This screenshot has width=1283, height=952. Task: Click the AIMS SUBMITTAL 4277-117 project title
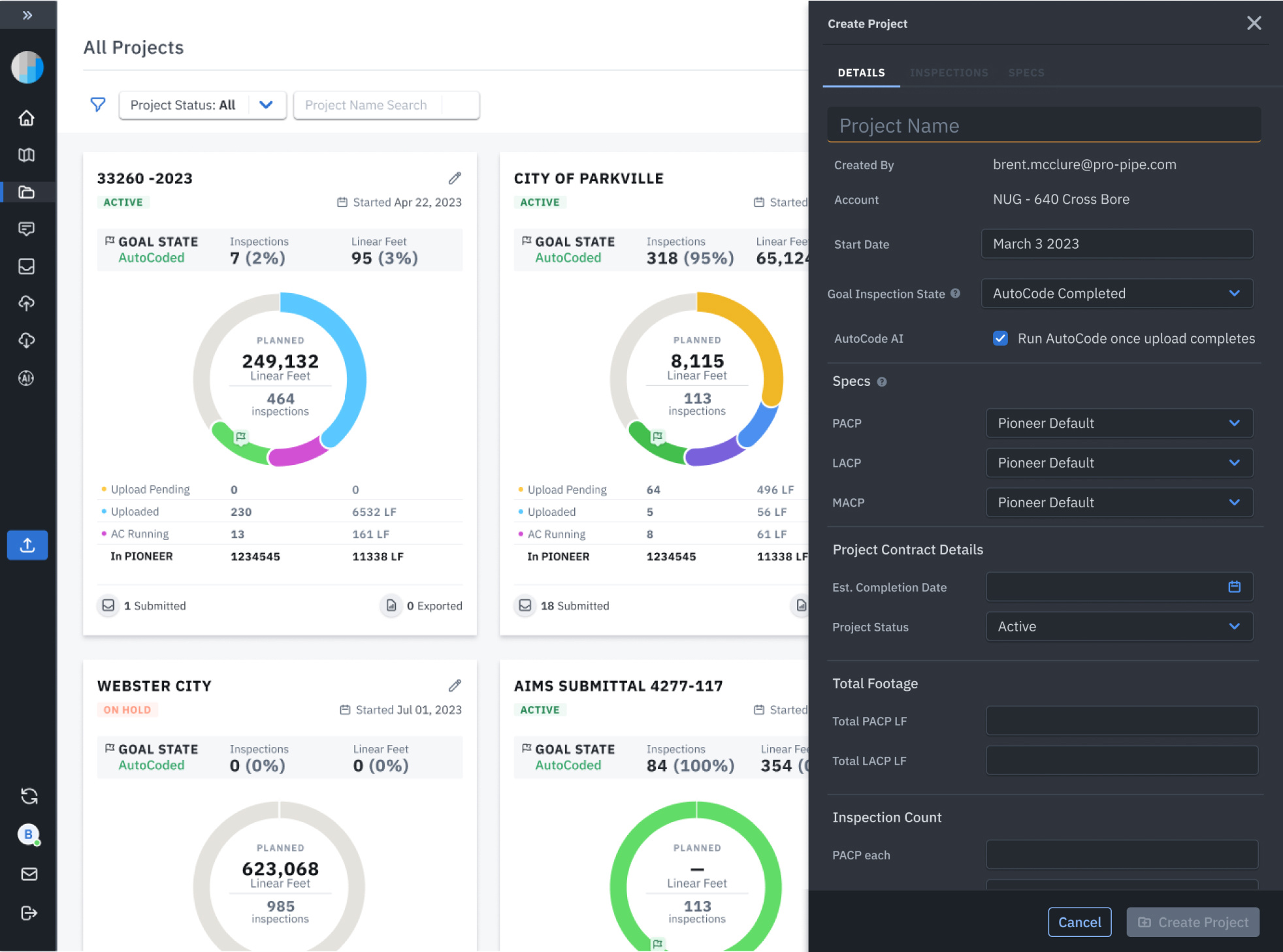618,686
